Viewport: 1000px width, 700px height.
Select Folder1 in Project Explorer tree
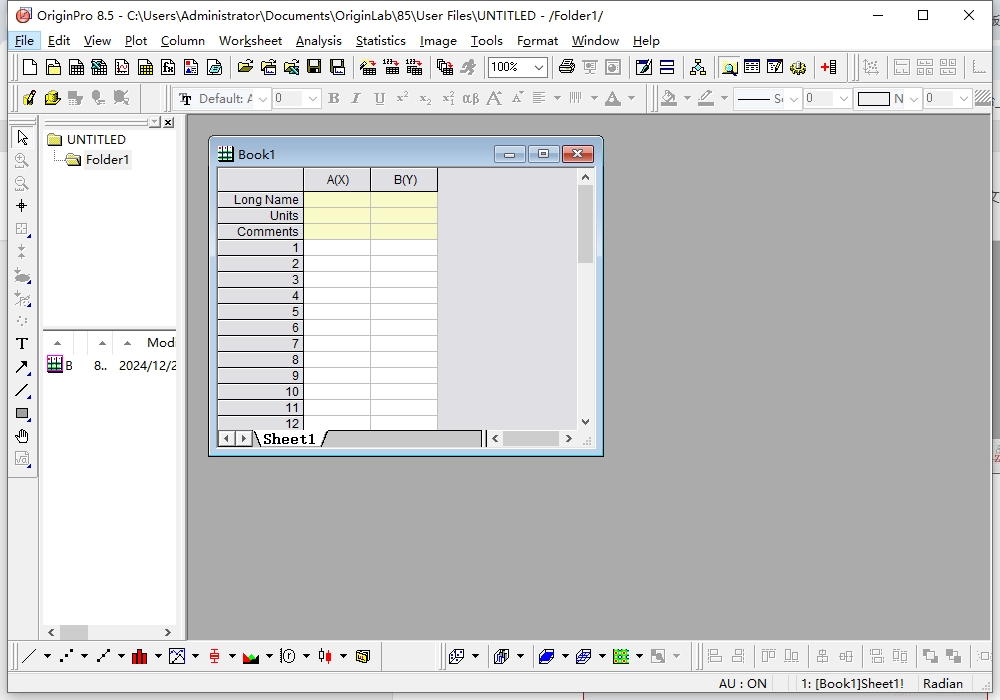[x=107, y=159]
